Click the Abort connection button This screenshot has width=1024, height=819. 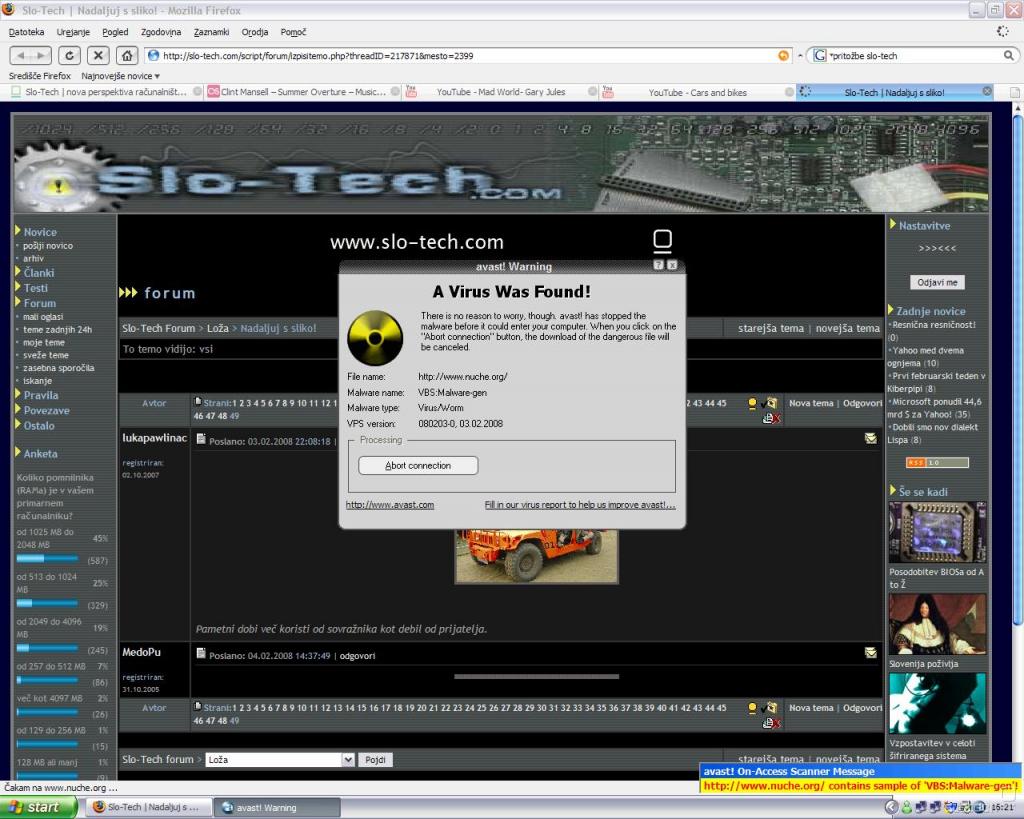[418, 465]
